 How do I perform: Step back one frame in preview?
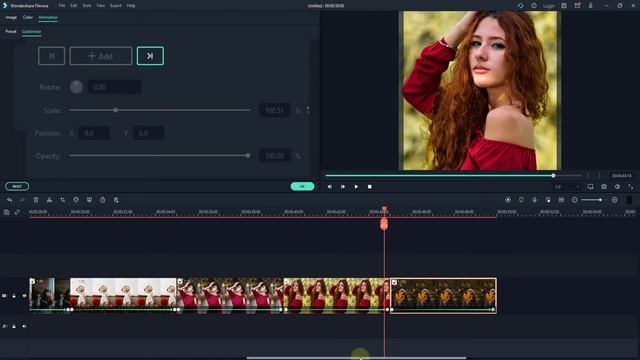pos(329,187)
